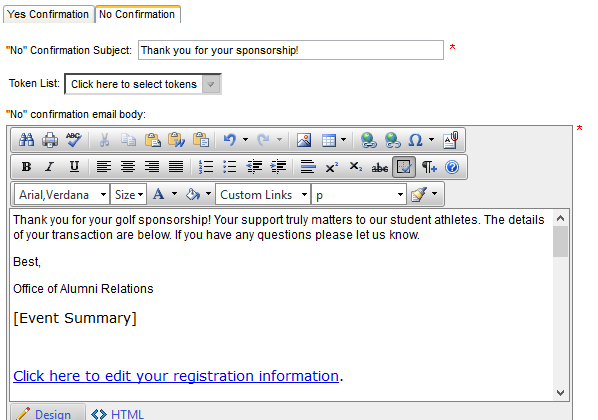Toggle the Underline button

[x=74, y=167]
